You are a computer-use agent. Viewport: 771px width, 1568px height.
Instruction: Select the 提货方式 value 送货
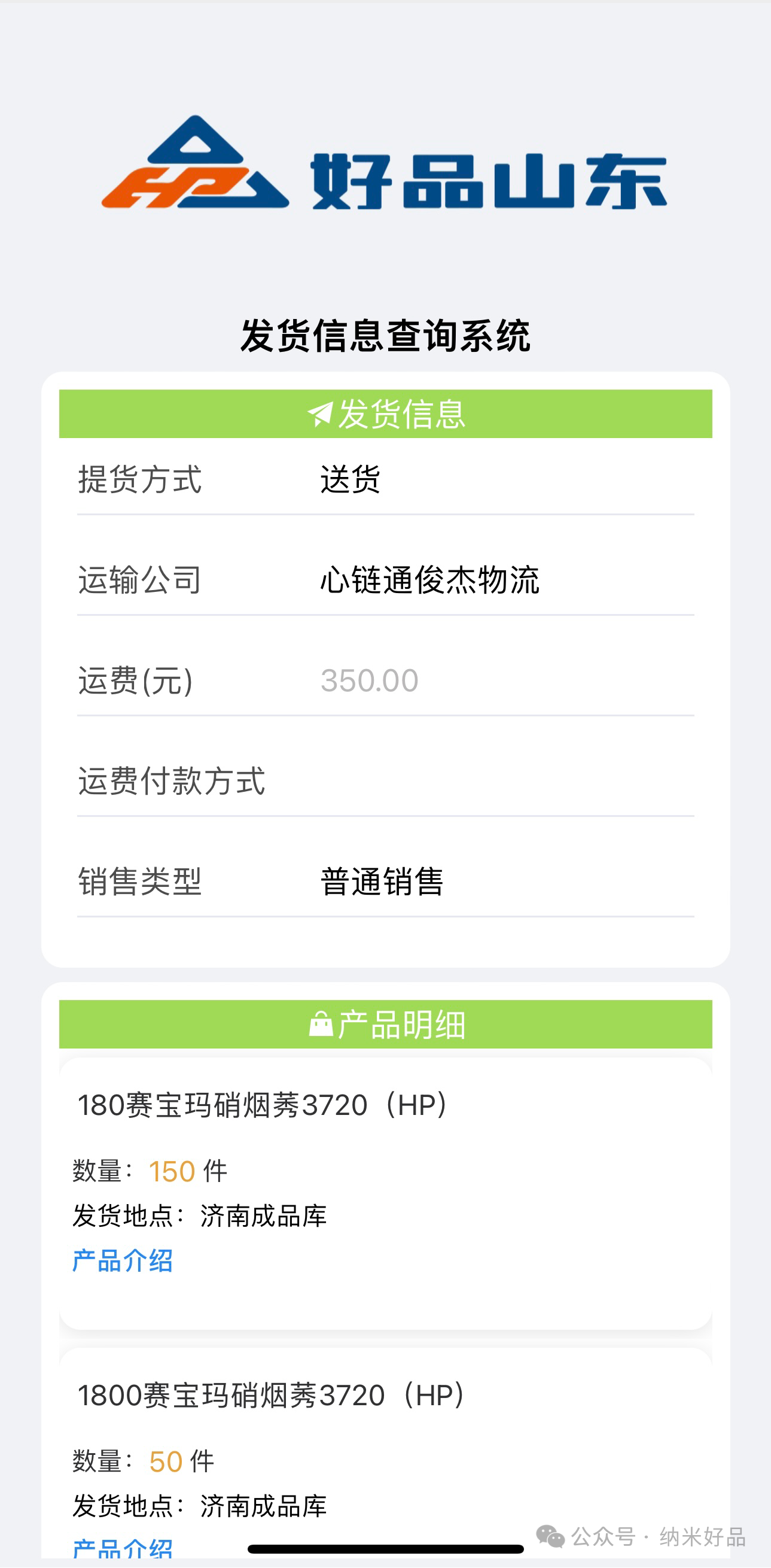tap(351, 479)
